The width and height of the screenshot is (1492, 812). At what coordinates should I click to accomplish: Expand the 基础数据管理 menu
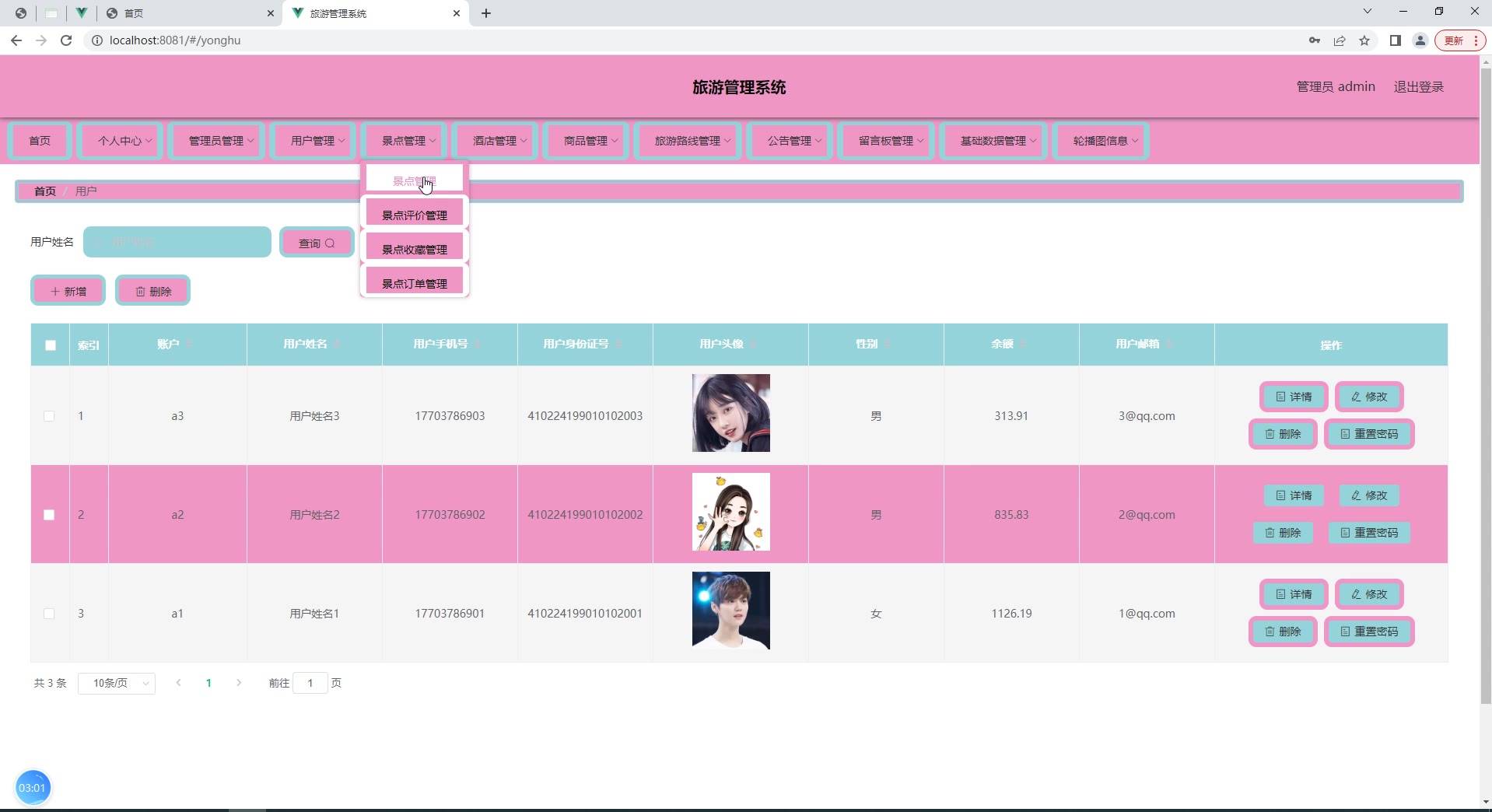coord(994,141)
